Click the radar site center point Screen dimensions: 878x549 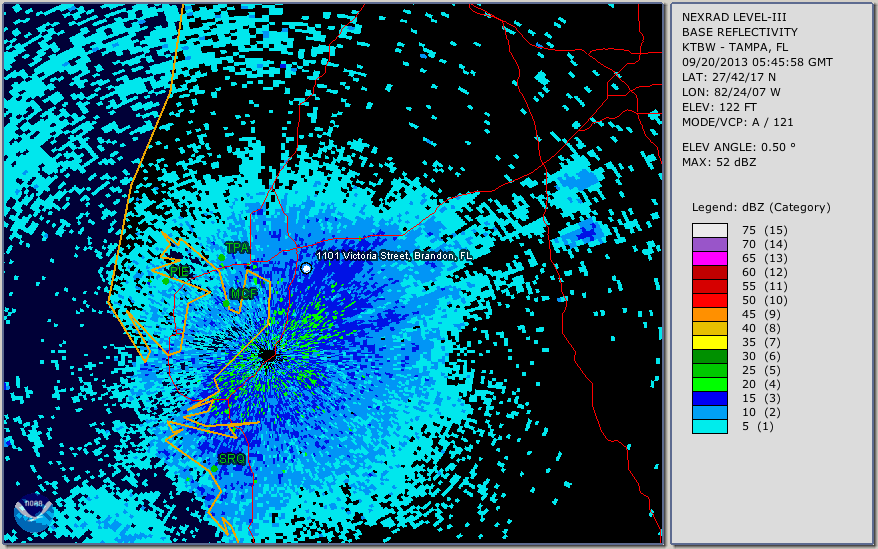click(x=268, y=355)
